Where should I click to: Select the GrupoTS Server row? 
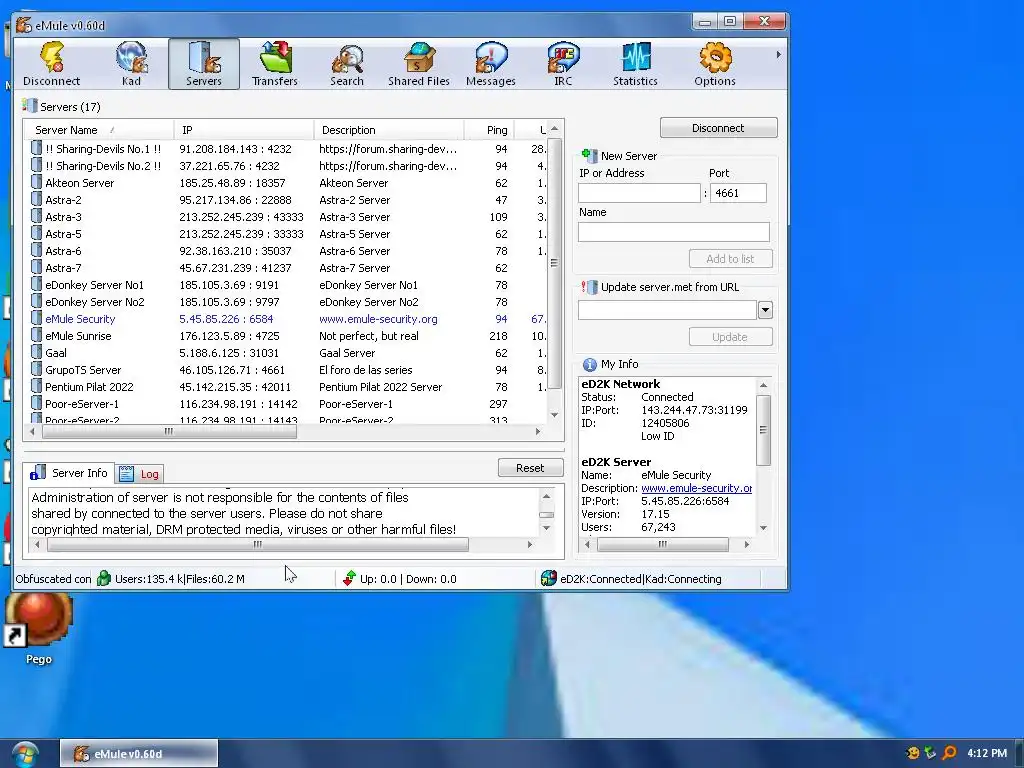click(287, 370)
